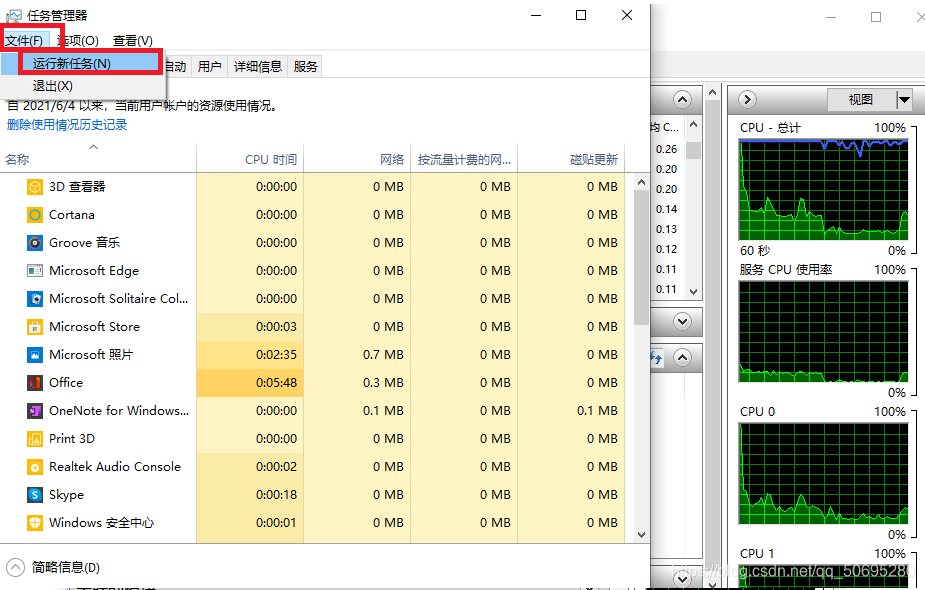Sort by 按流量计费的网络 column header
The image size is (925, 590).
click(x=464, y=159)
